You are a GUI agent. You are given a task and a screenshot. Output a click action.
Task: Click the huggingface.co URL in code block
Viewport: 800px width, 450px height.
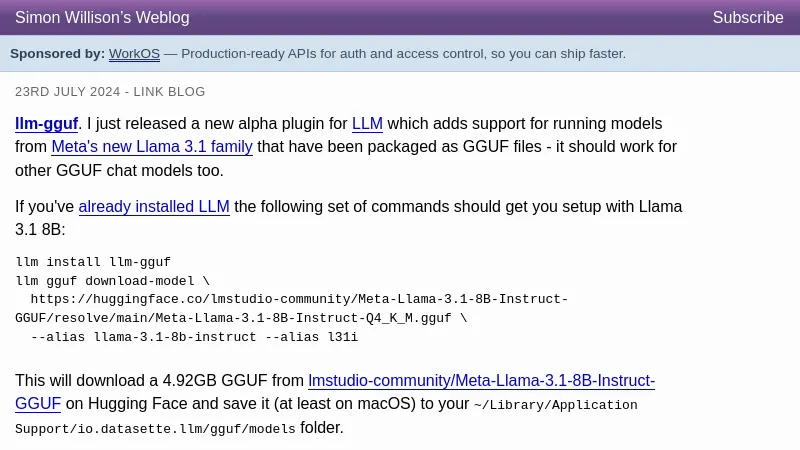click(299, 299)
